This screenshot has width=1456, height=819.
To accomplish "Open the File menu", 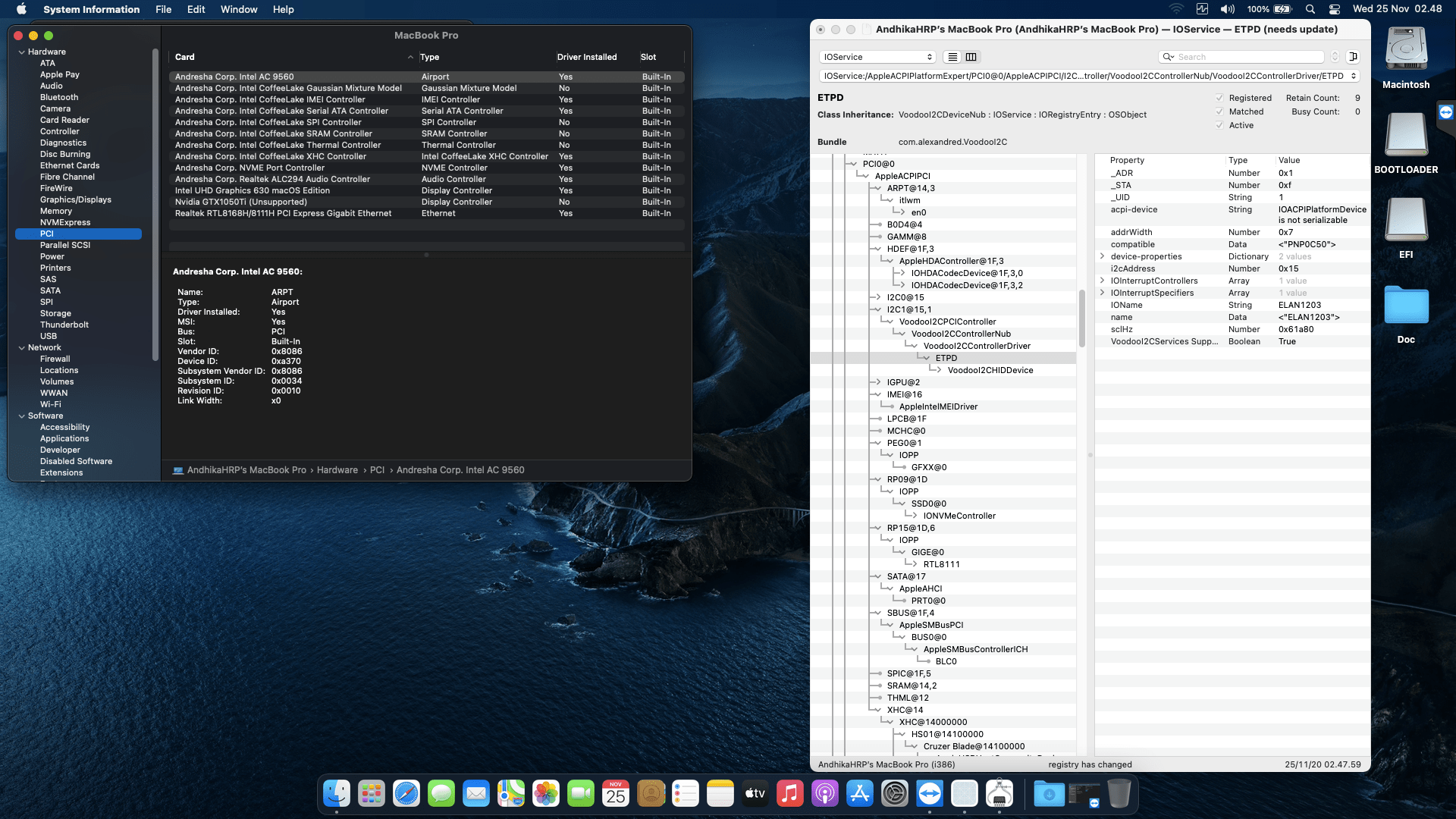I will tap(163, 9).
